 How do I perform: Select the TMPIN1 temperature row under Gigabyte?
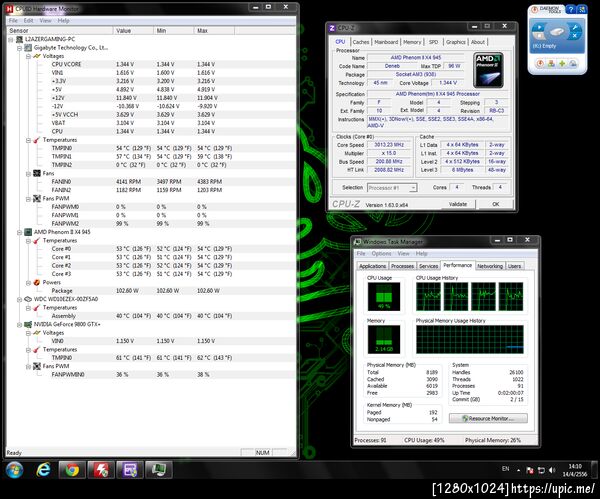point(151,157)
